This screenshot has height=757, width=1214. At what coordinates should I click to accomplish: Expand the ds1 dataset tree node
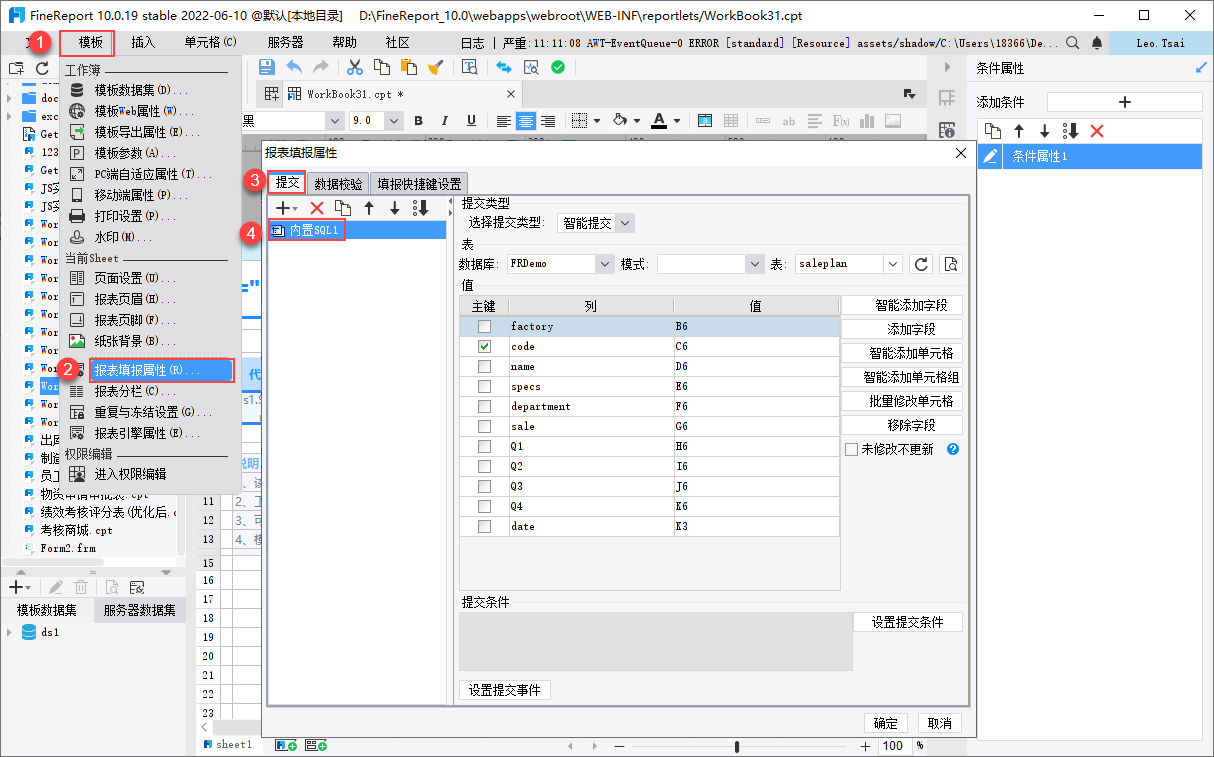tap(10, 632)
